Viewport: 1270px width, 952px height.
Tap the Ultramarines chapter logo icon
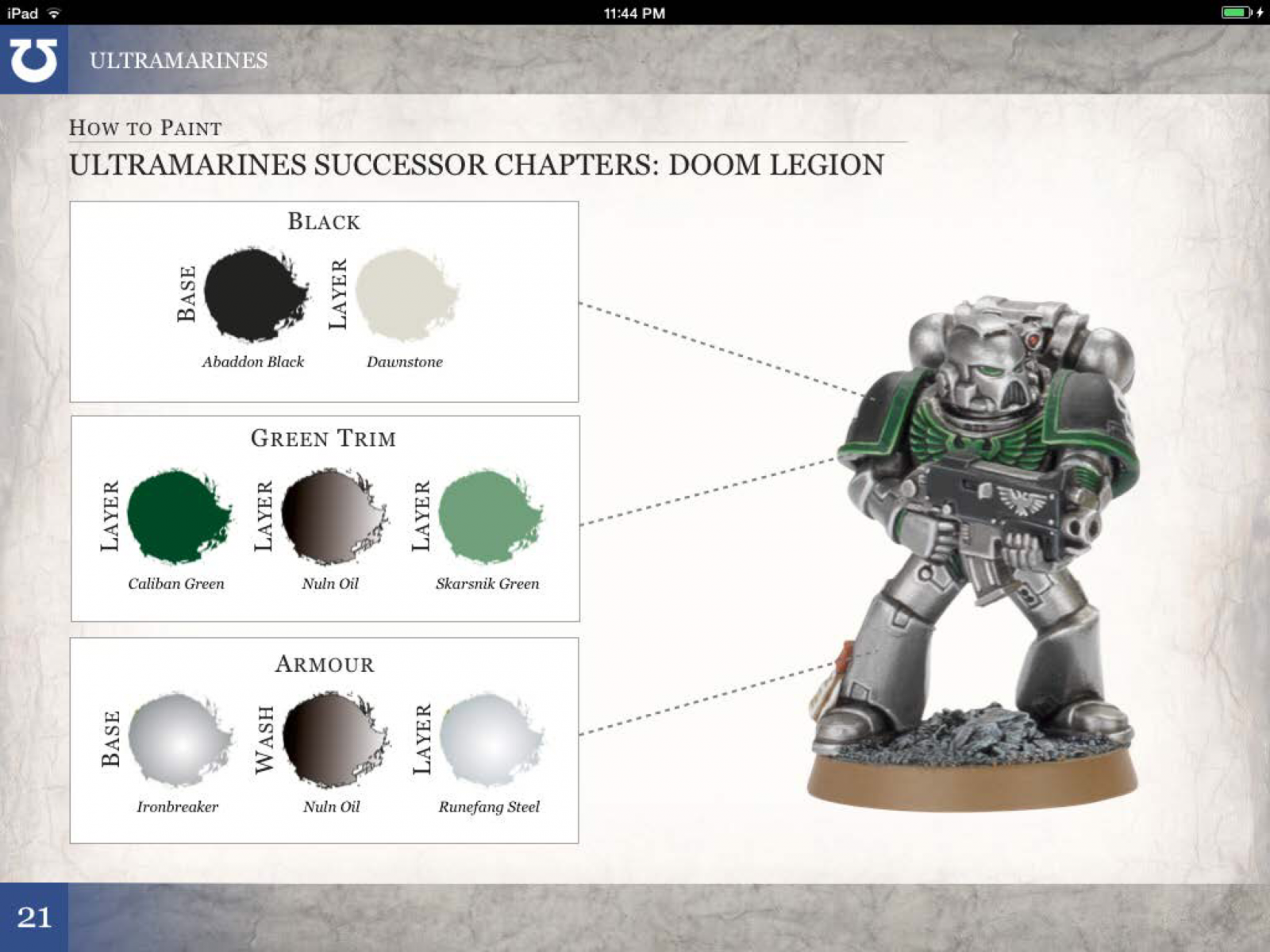33,60
